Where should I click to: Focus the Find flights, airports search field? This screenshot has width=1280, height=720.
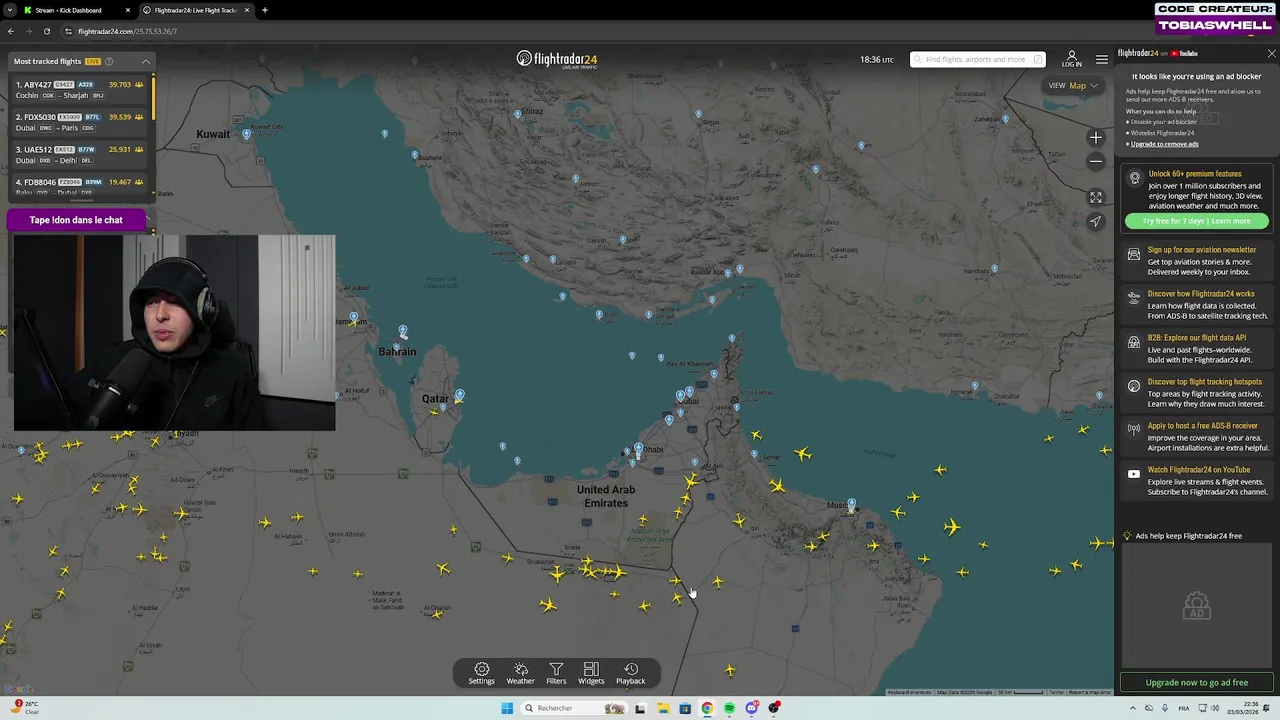point(977,59)
